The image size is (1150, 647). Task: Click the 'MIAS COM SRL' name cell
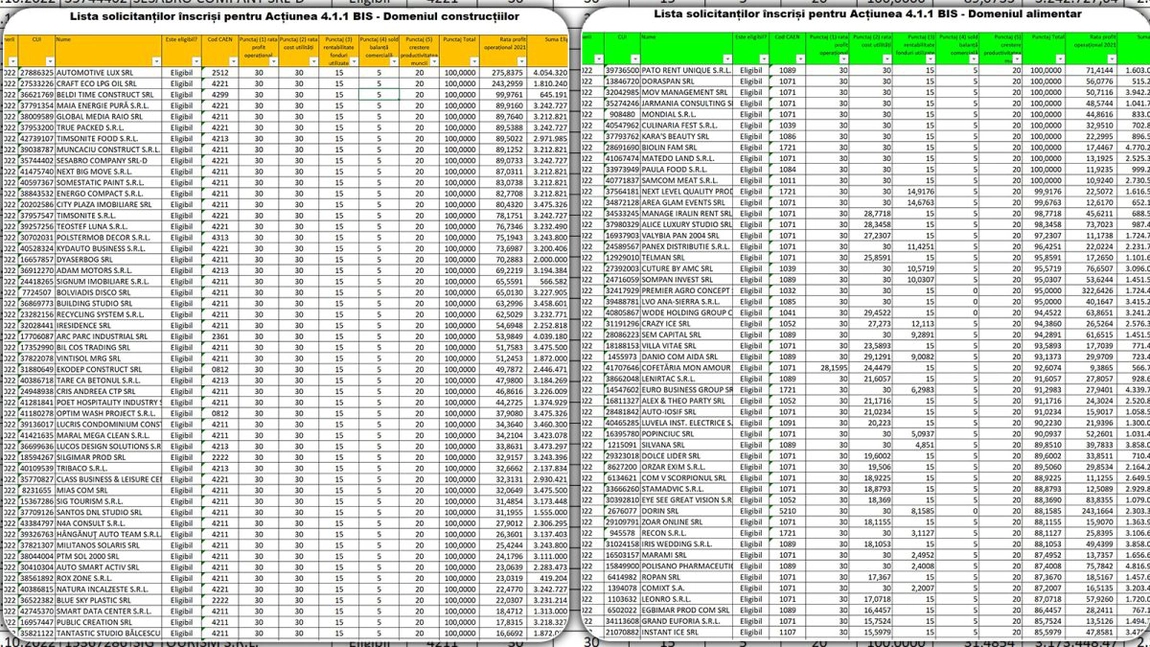point(109,490)
